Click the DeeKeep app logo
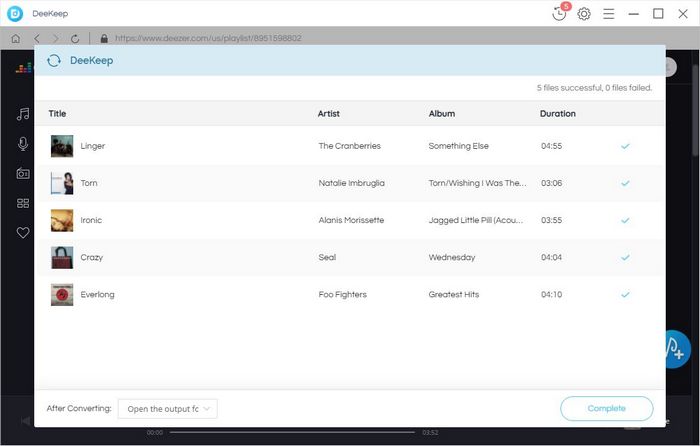700x446 pixels. [x=15, y=13]
